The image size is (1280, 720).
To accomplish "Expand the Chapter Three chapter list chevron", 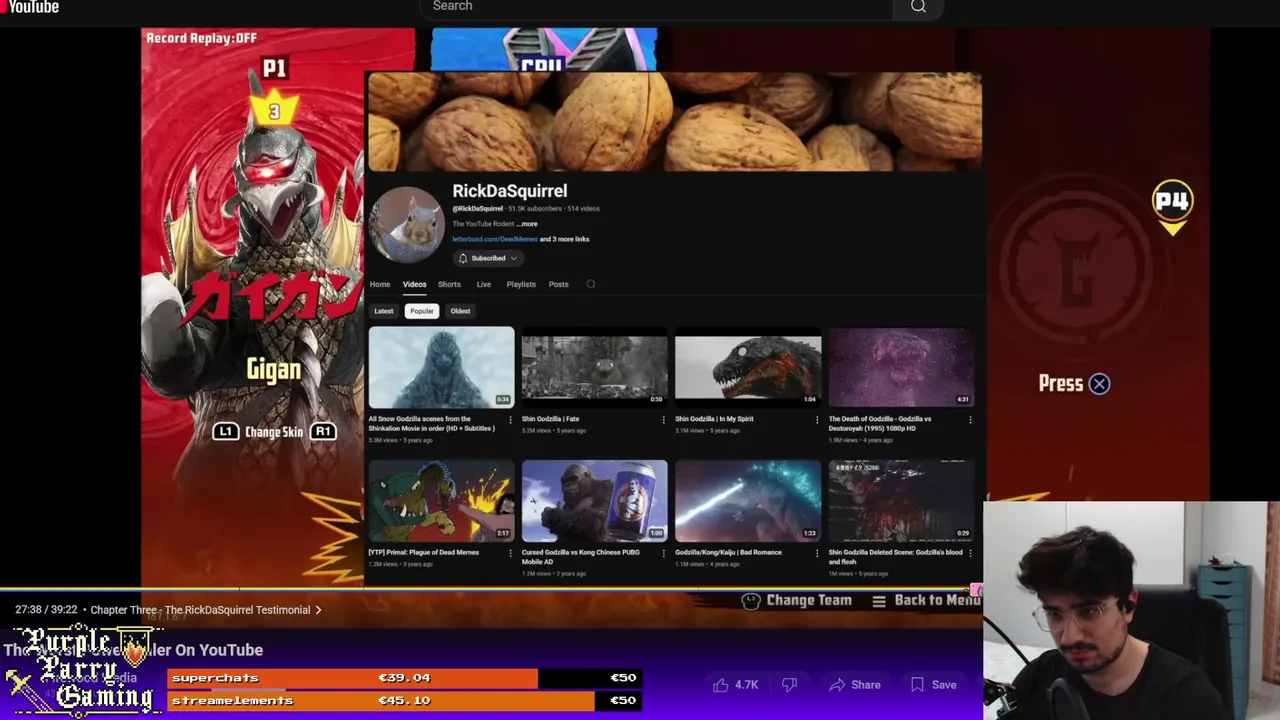I will coord(318,610).
